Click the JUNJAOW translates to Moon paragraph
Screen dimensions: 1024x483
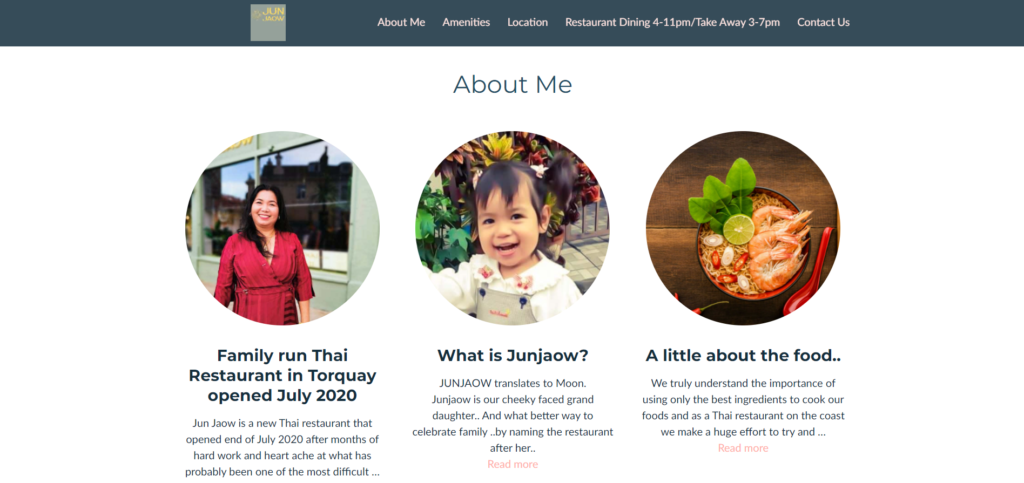[x=512, y=415]
